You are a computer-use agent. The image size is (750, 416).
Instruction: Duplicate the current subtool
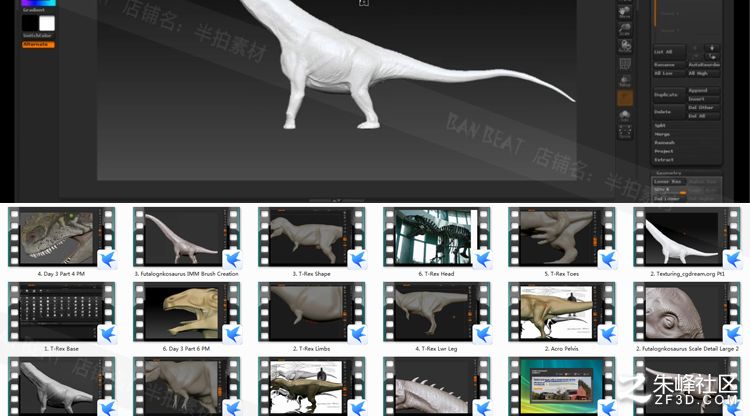point(670,95)
